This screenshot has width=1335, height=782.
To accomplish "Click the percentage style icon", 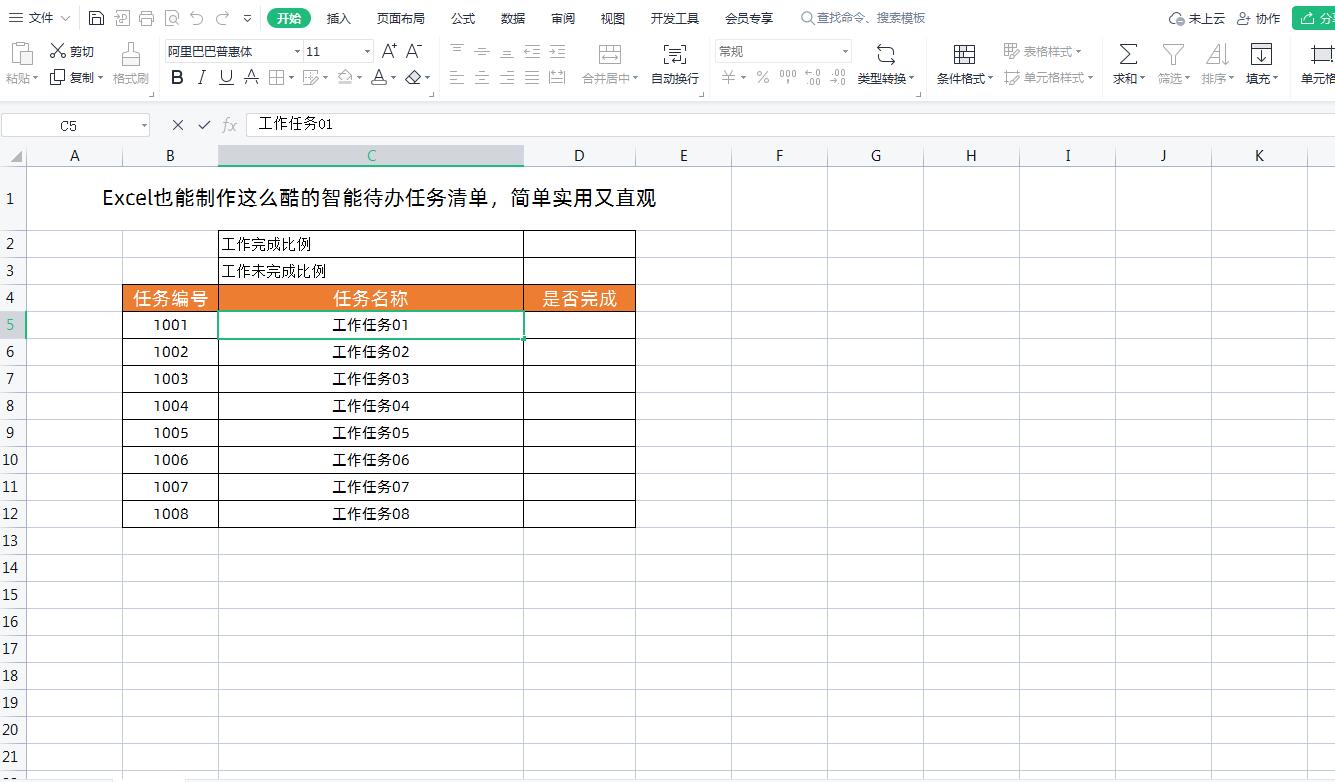I will pyautogui.click(x=762, y=77).
